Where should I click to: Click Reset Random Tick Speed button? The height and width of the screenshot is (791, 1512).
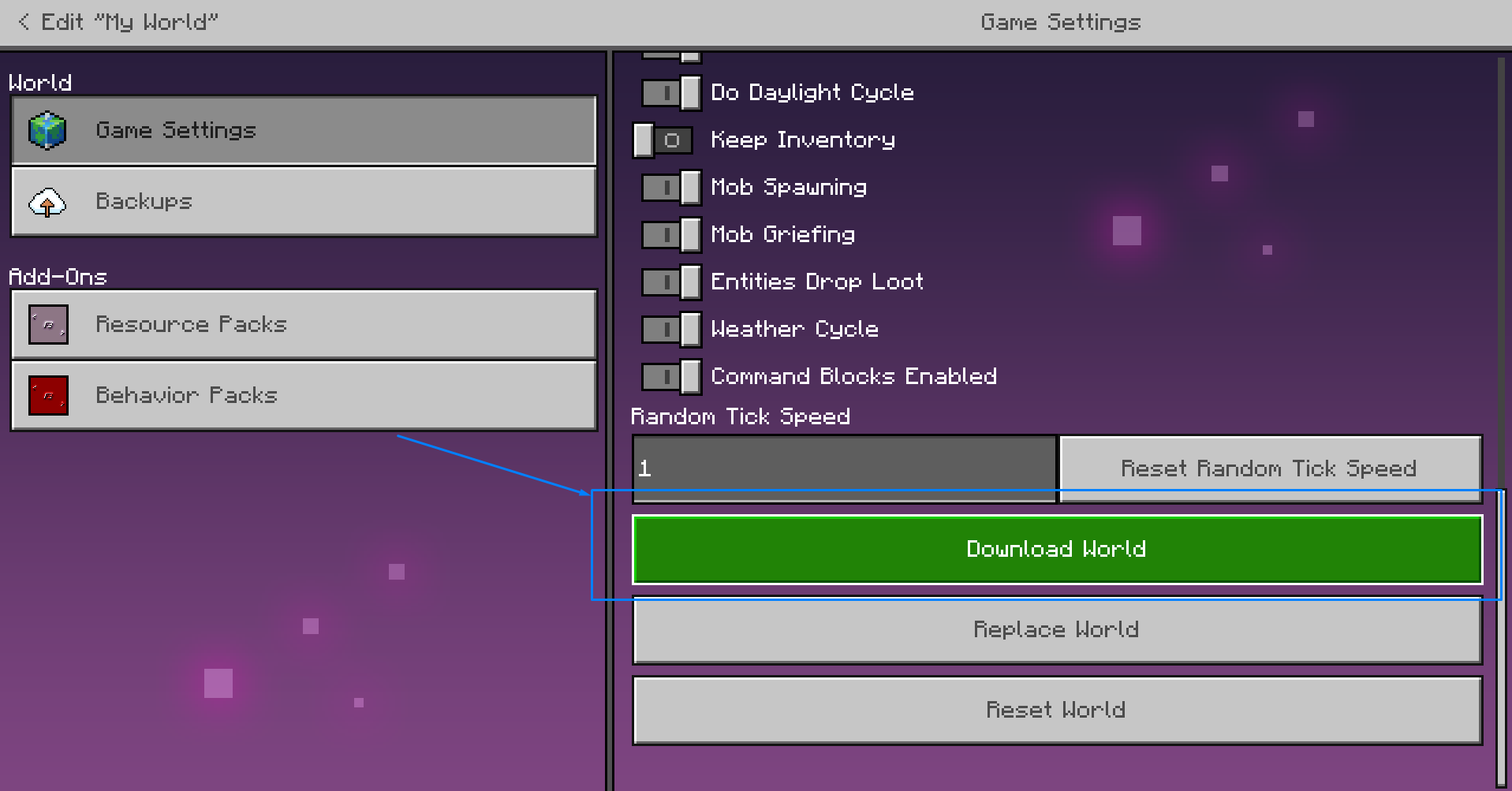1271,468
